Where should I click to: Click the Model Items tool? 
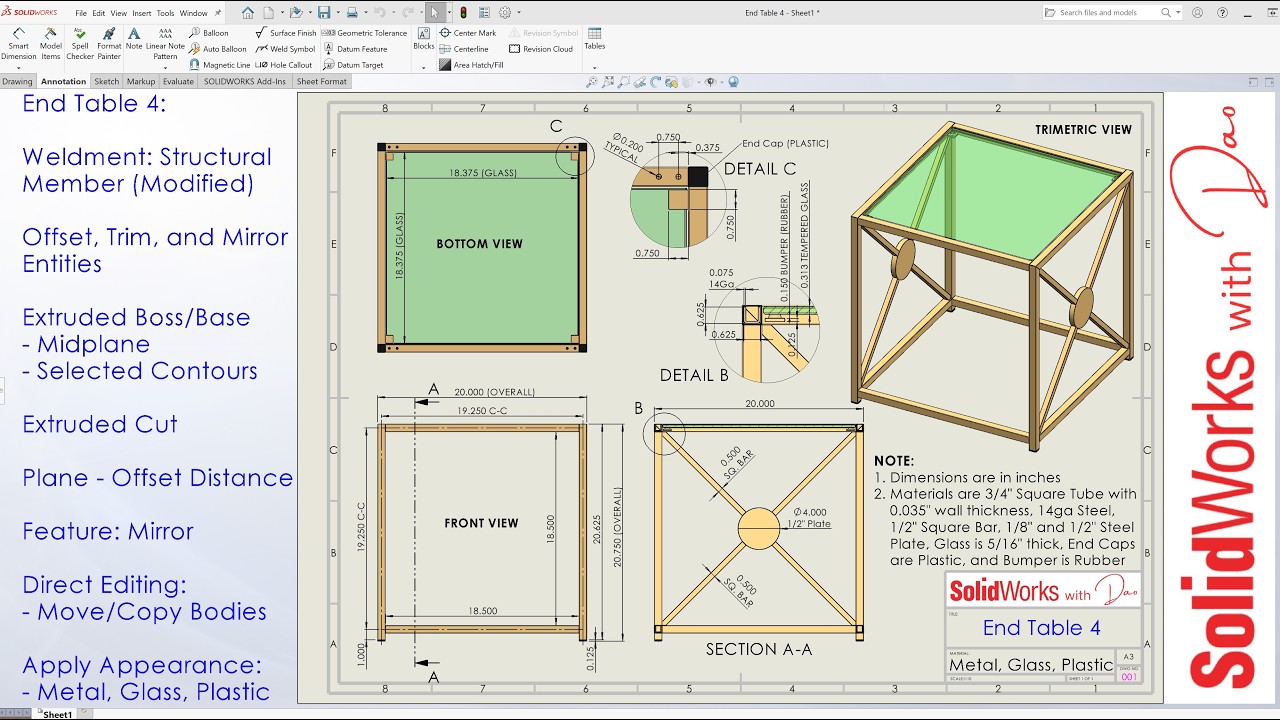click(50, 44)
